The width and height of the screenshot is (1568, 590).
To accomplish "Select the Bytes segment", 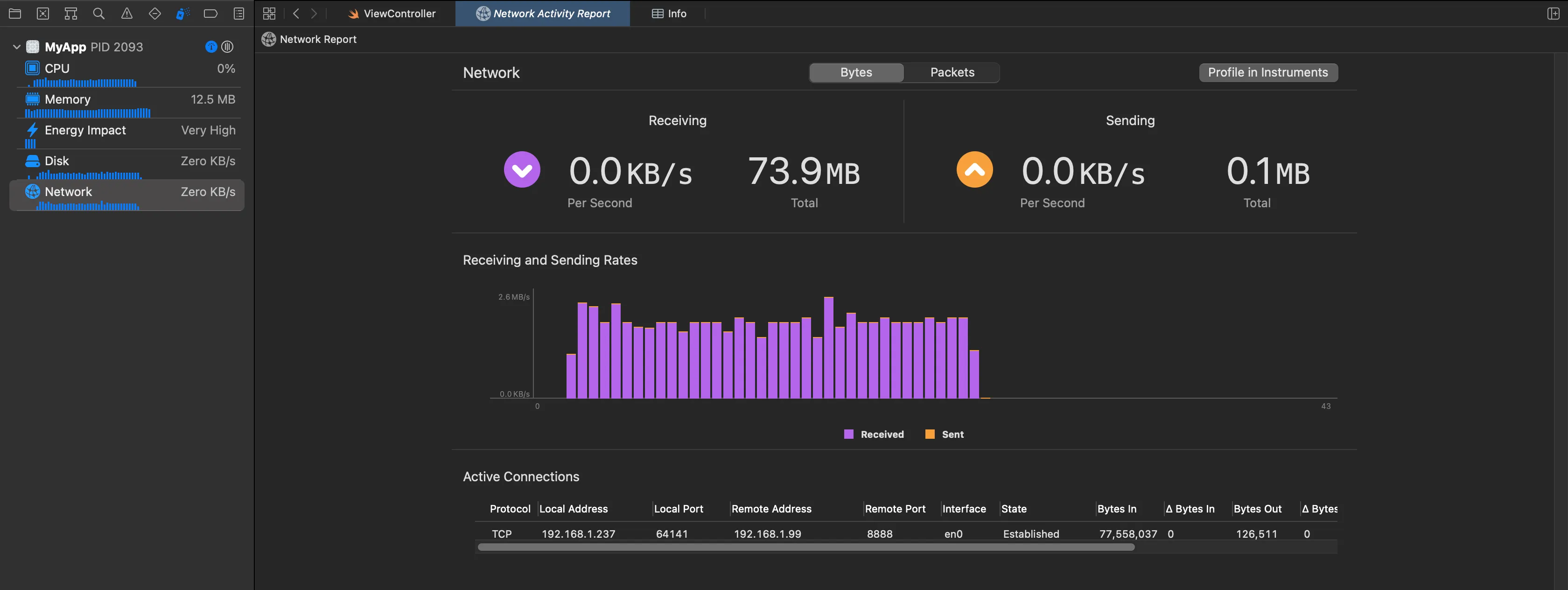I will pyautogui.click(x=856, y=72).
